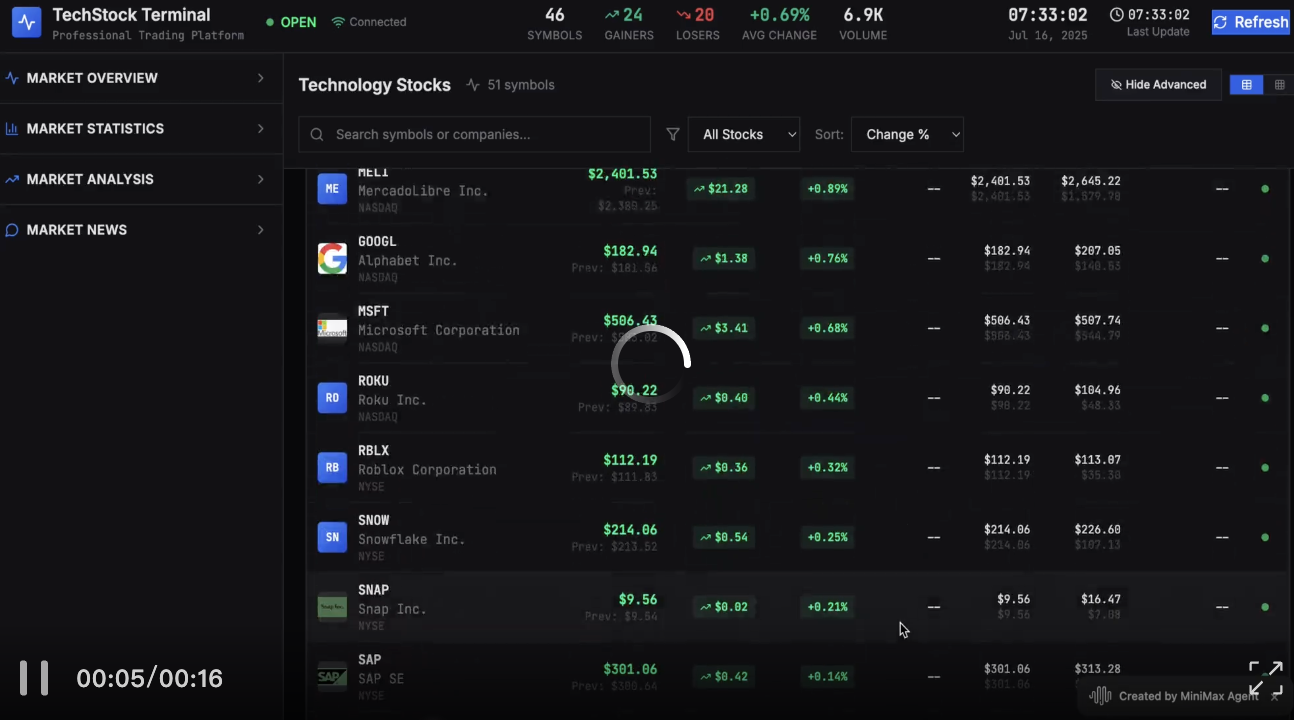Click the Market Overview pulse icon
The width and height of the screenshot is (1294, 720).
tap(12, 78)
